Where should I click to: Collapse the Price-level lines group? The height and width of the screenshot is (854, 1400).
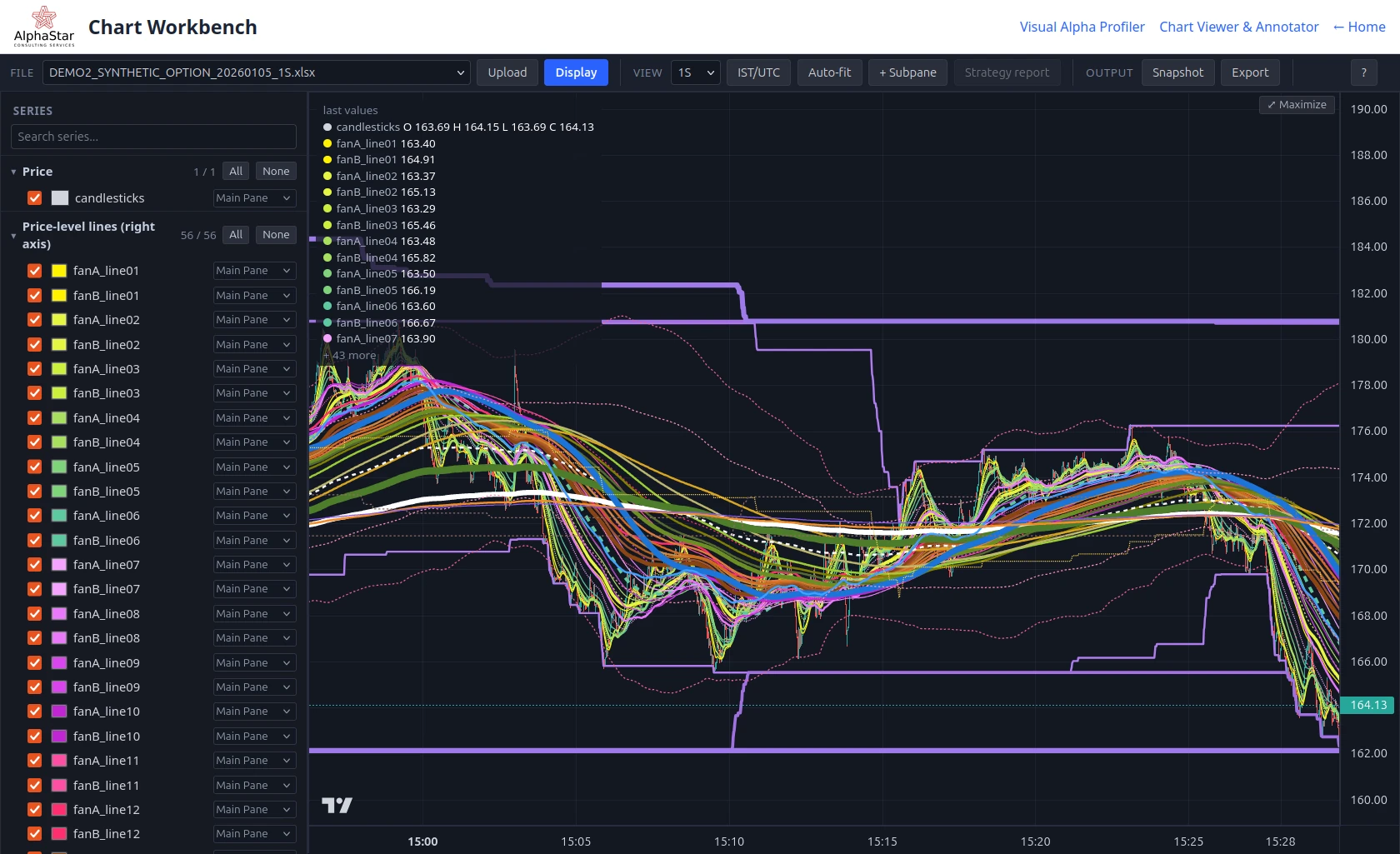coord(14,236)
